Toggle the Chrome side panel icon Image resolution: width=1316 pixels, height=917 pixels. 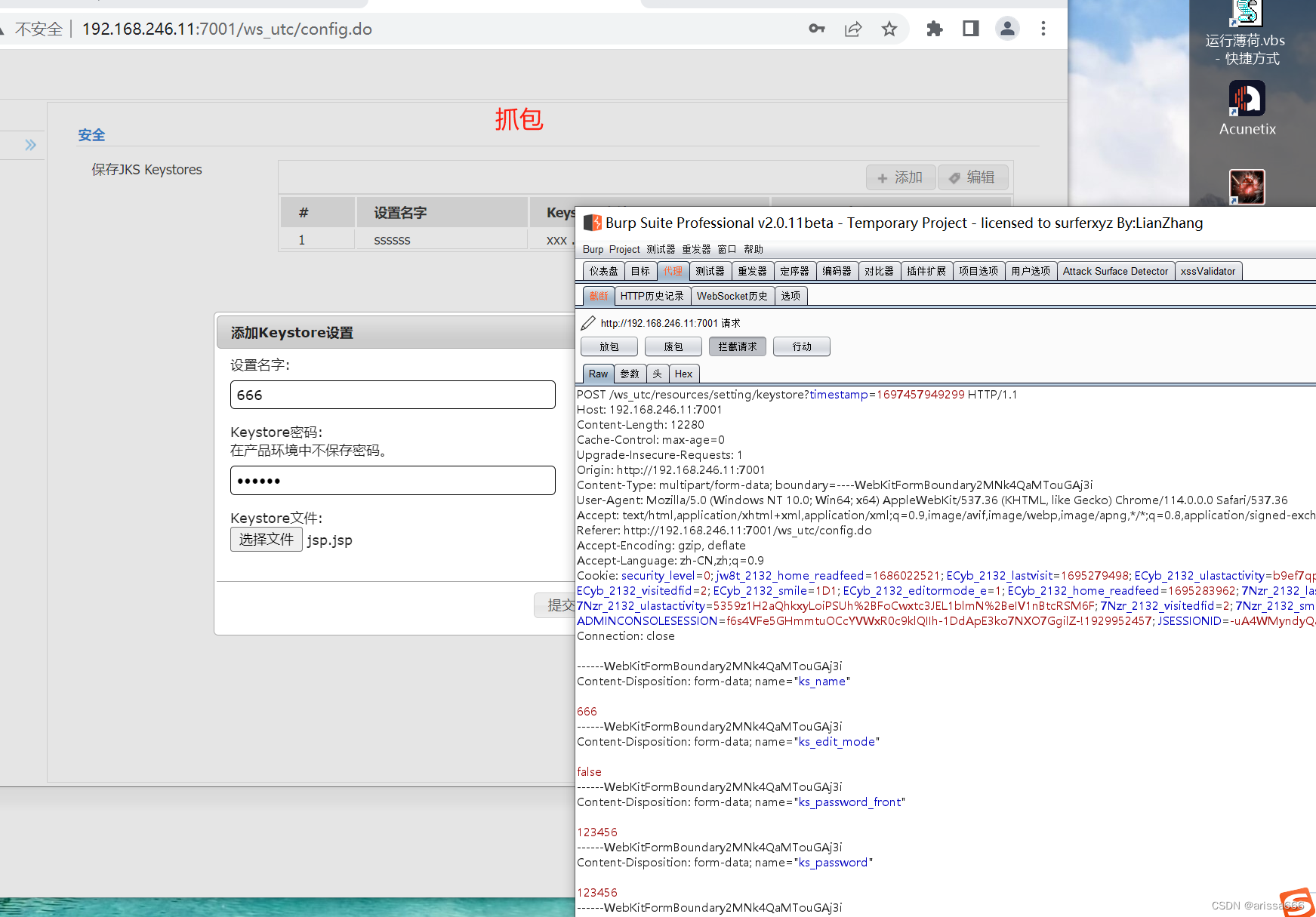pyautogui.click(x=971, y=29)
